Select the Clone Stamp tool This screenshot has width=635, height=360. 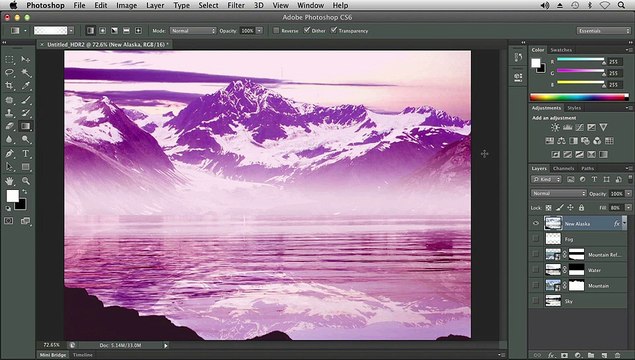9,113
